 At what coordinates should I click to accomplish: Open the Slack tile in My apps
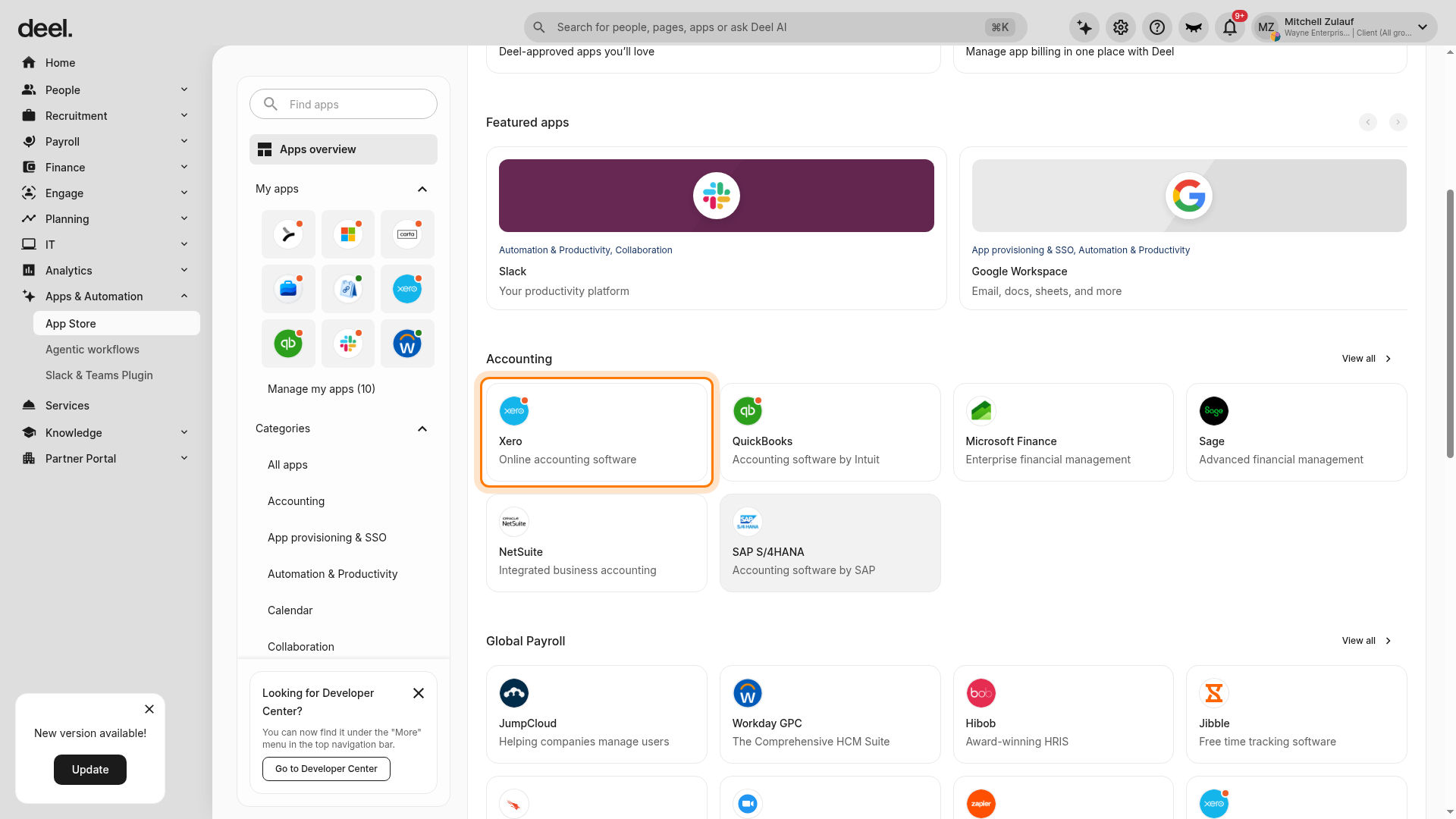(x=348, y=344)
